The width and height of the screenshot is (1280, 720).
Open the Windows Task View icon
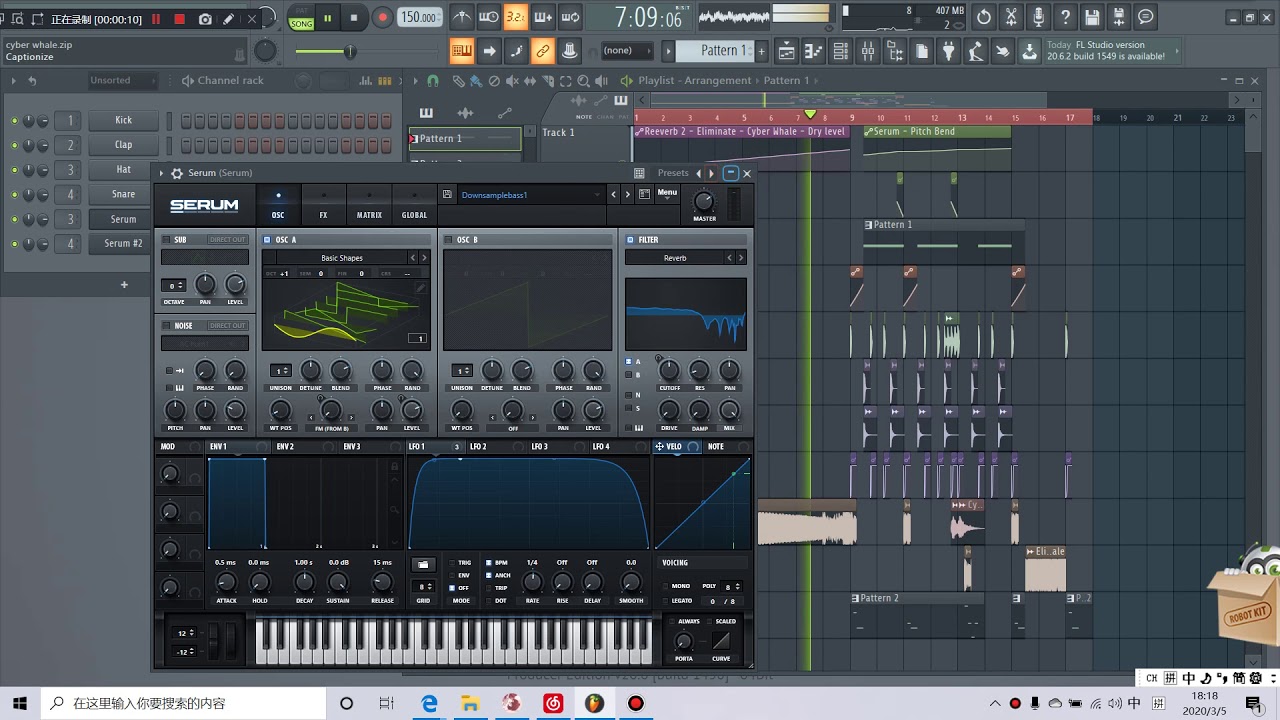click(387, 704)
